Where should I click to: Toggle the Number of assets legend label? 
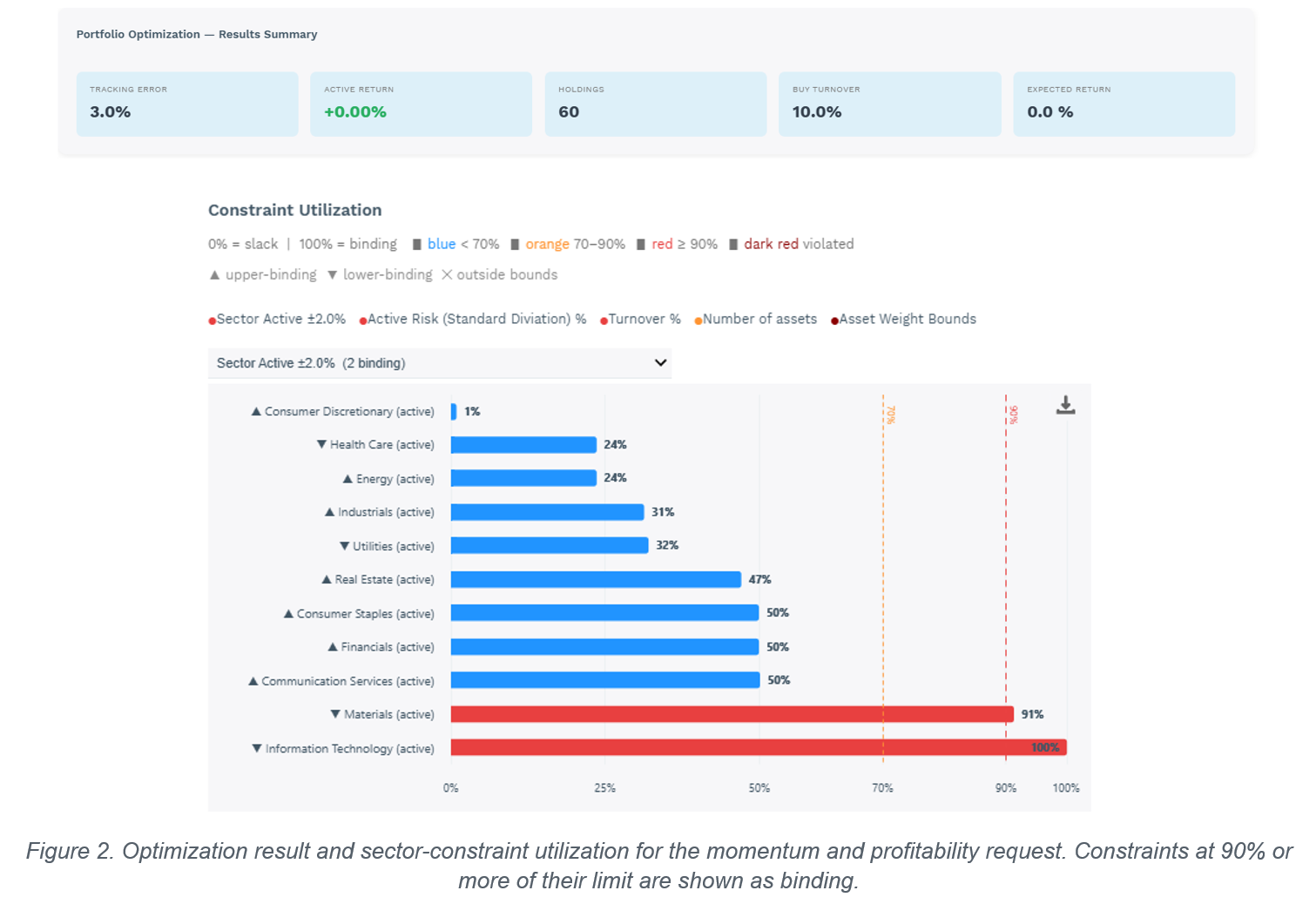[x=760, y=319]
